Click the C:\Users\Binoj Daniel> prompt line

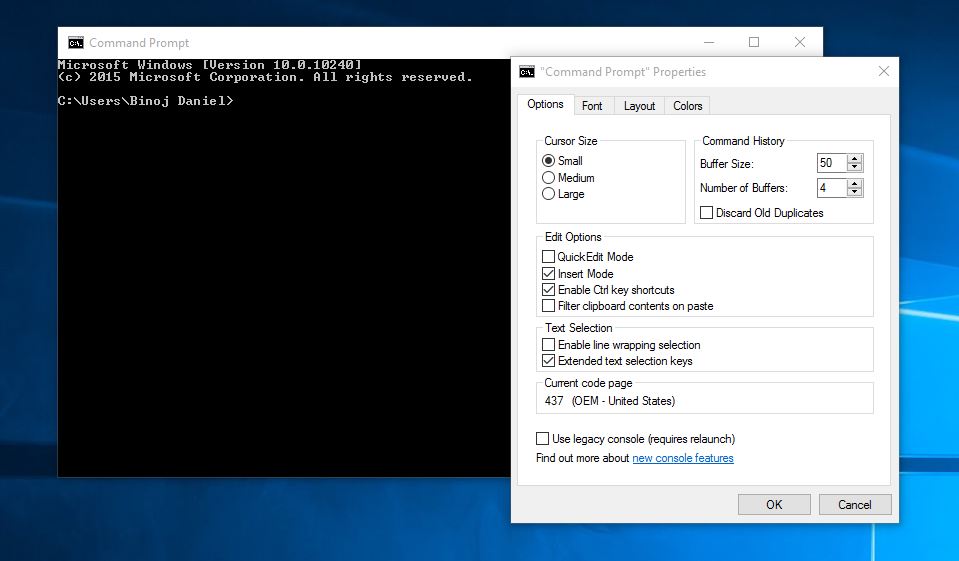[x=146, y=101]
